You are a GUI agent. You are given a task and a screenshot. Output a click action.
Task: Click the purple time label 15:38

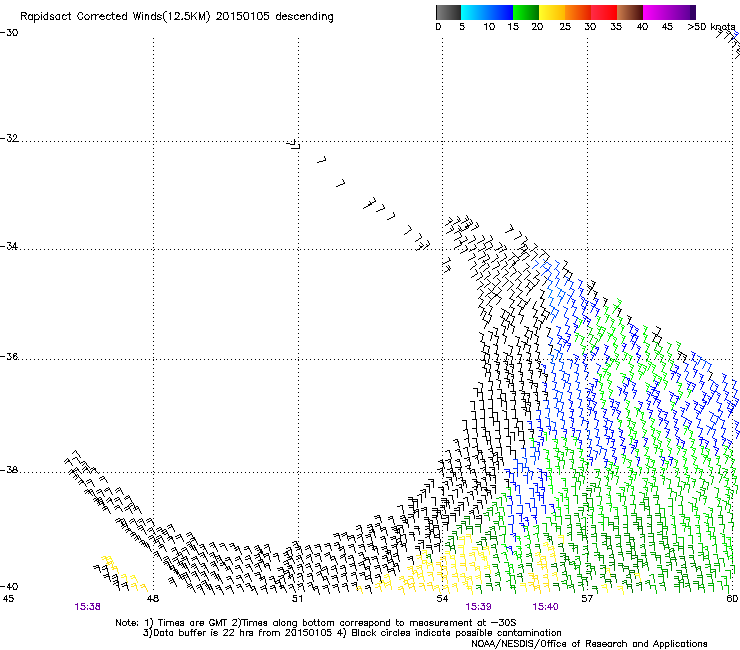coord(87,607)
